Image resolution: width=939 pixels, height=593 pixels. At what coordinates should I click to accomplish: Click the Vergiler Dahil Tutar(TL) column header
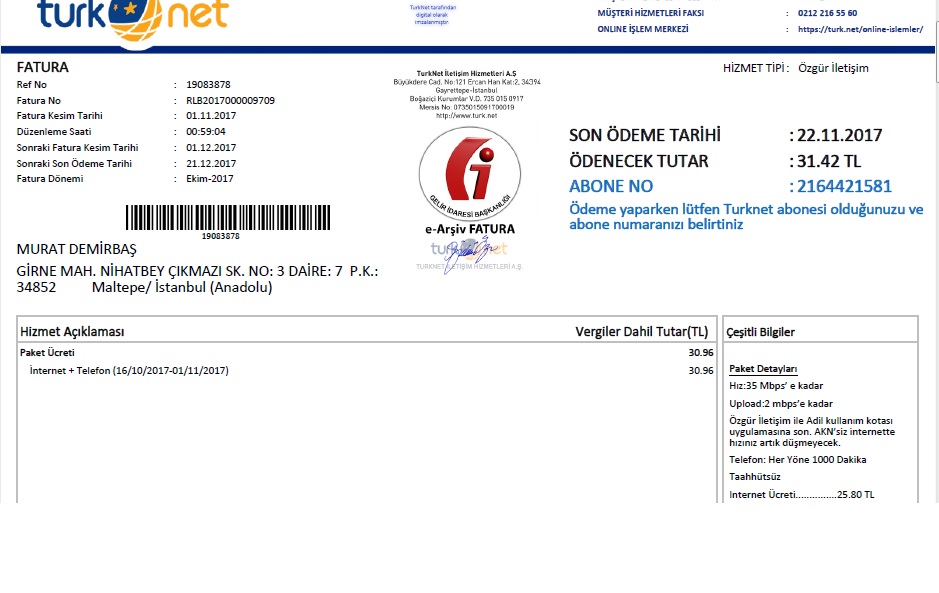(641, 332)
